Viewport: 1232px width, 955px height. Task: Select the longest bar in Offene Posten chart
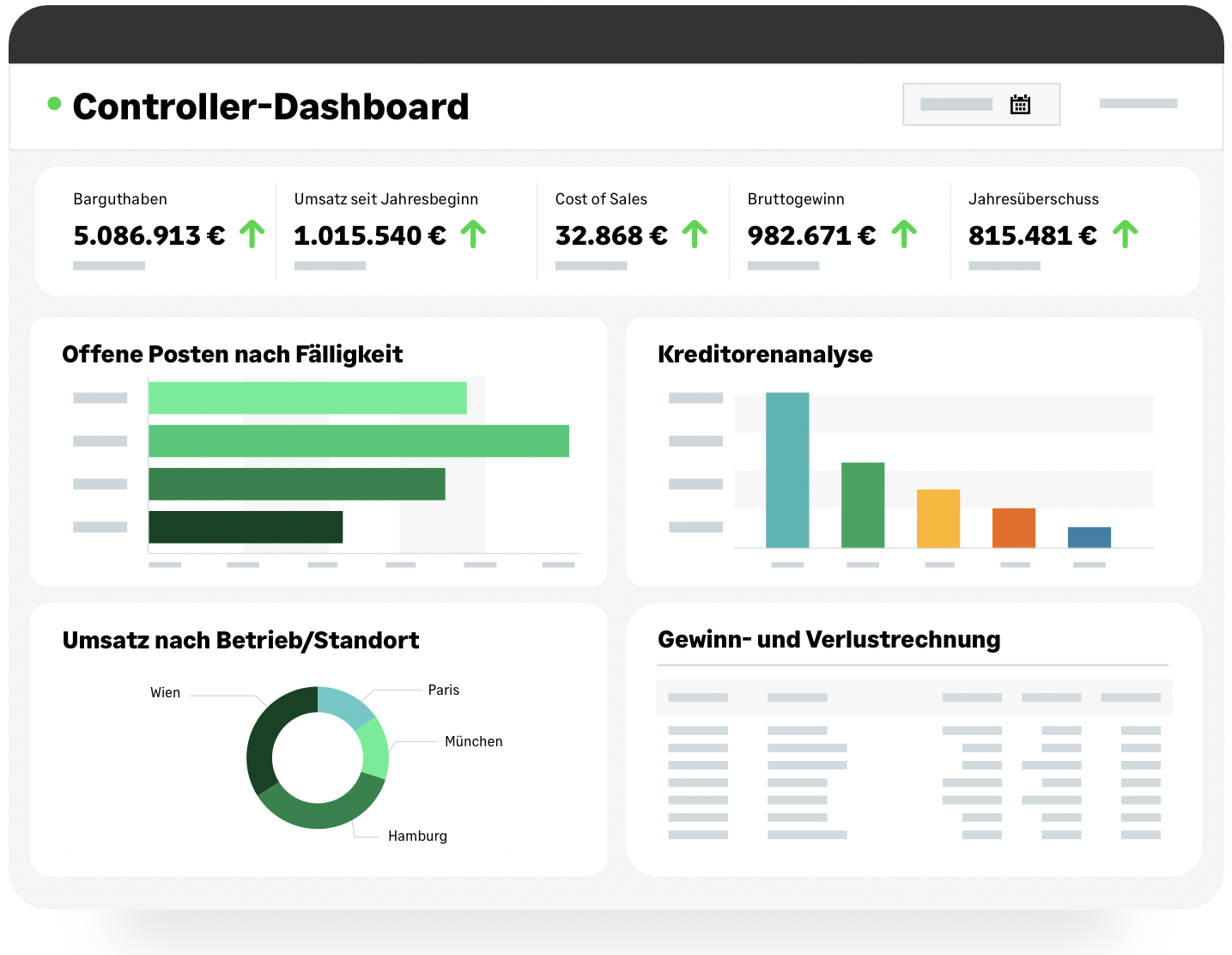358,441
